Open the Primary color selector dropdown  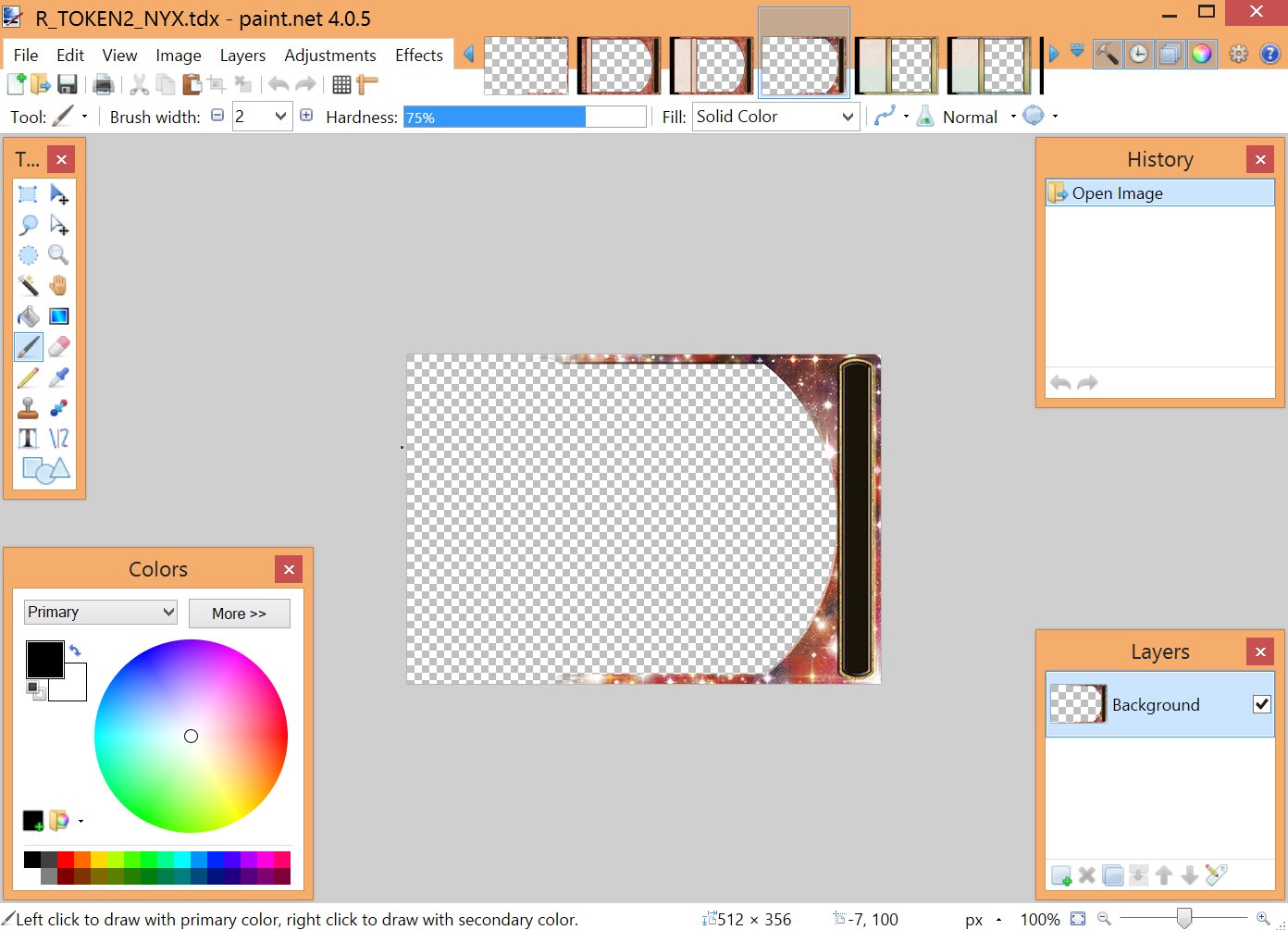pos(101,612)
